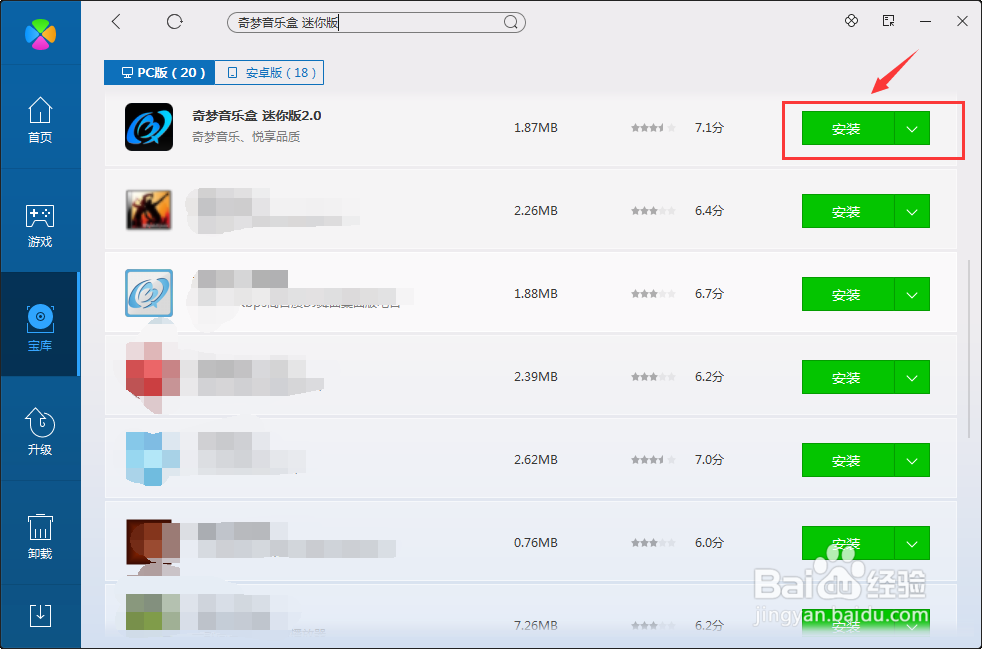This screenshot has width=982, height=649.
Task: Click the app icon in 1.88MB row
Action: 149,293
